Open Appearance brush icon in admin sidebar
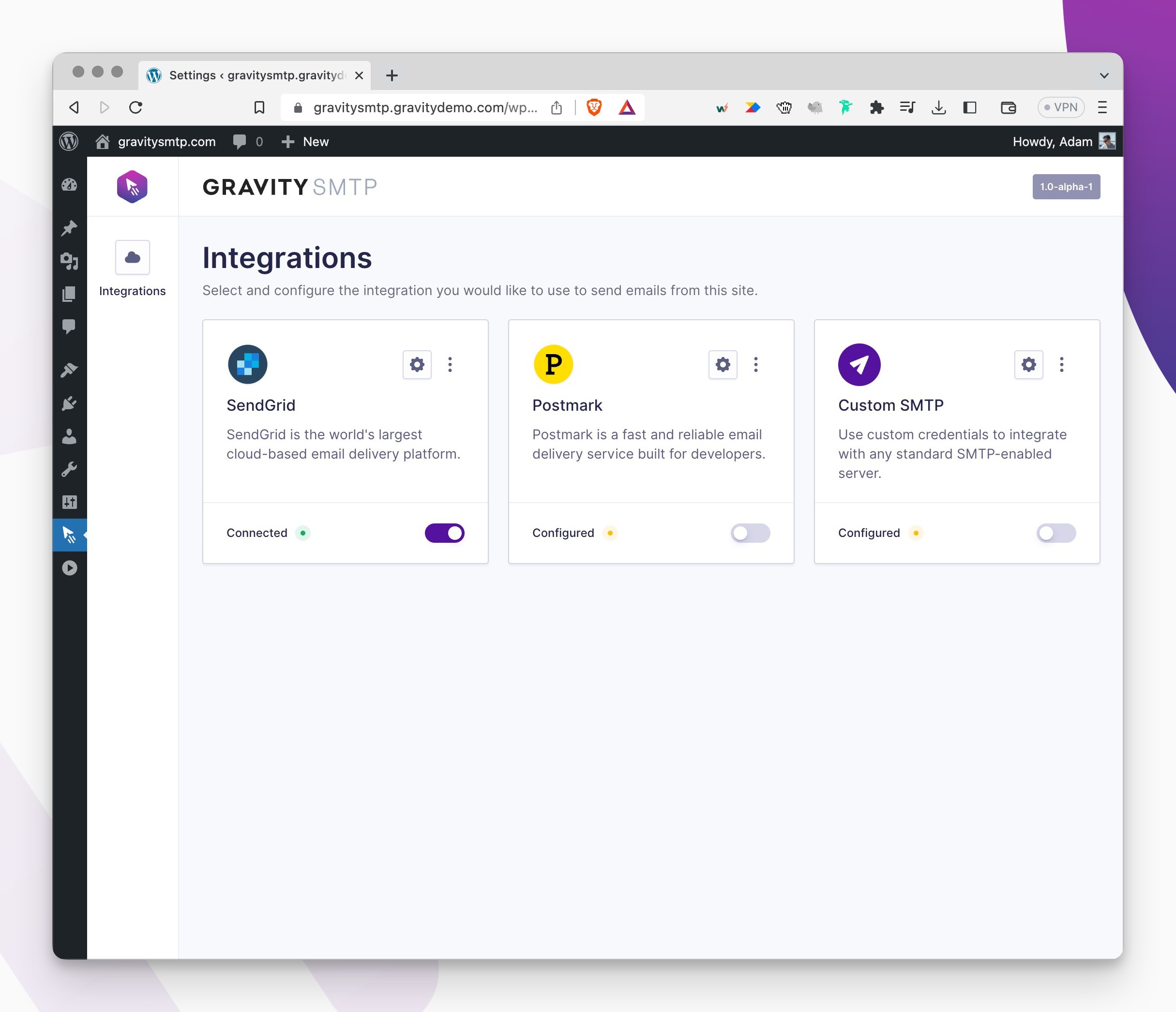Screen dimensions: 1176x1012 click(69, 370)
